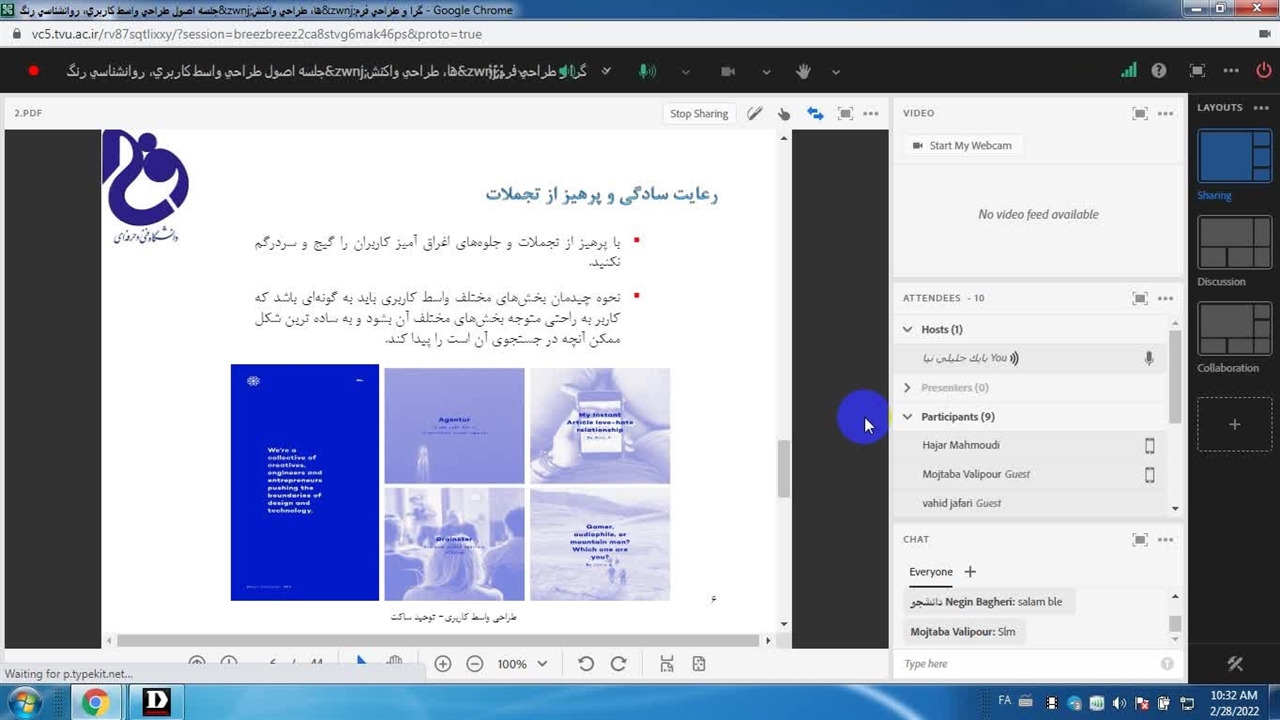Rotate the PDF page clockwise

[618, 664]
